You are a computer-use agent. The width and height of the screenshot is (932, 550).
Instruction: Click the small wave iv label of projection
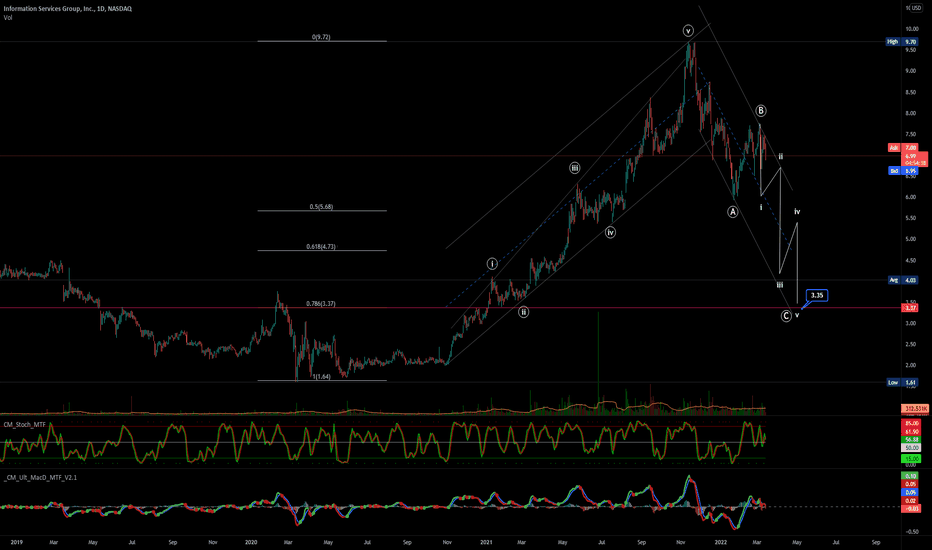pos(797,211)
